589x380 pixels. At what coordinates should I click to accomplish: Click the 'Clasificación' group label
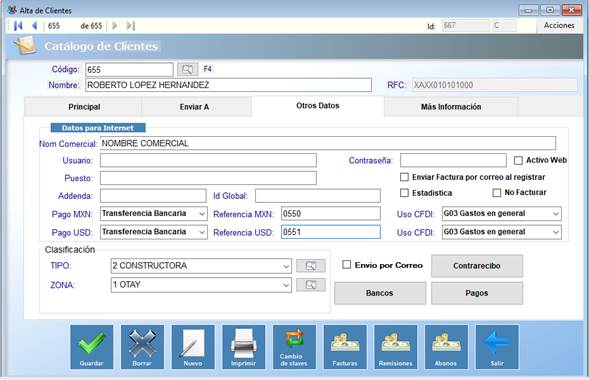coord(70,250)
